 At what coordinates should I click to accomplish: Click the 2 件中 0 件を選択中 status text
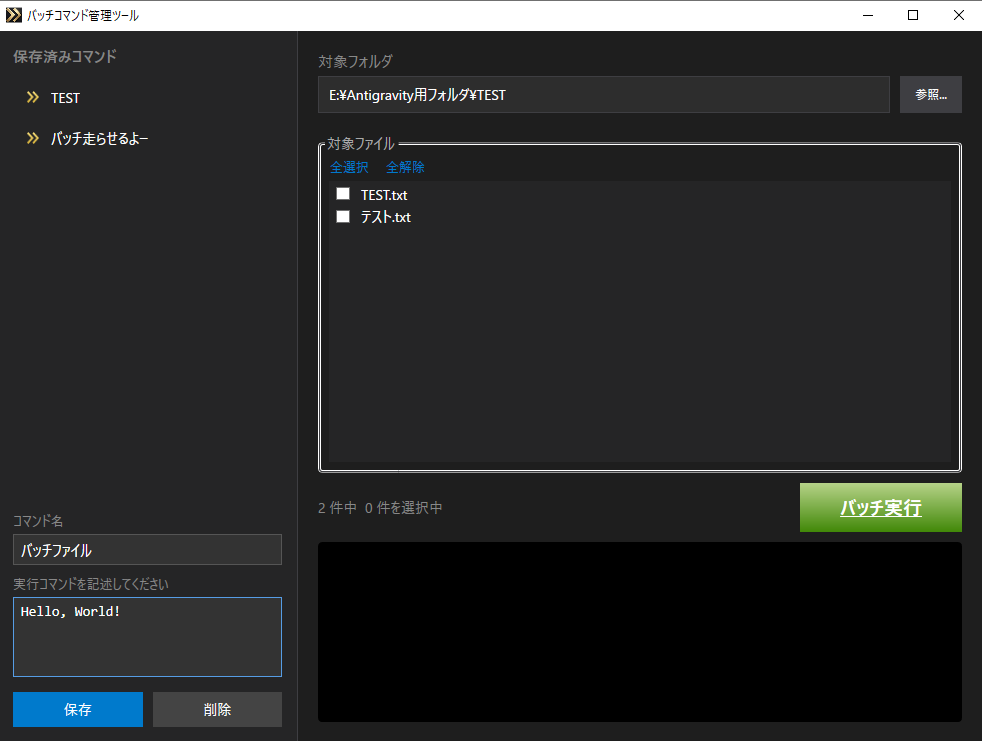click(x=380, y=507)
